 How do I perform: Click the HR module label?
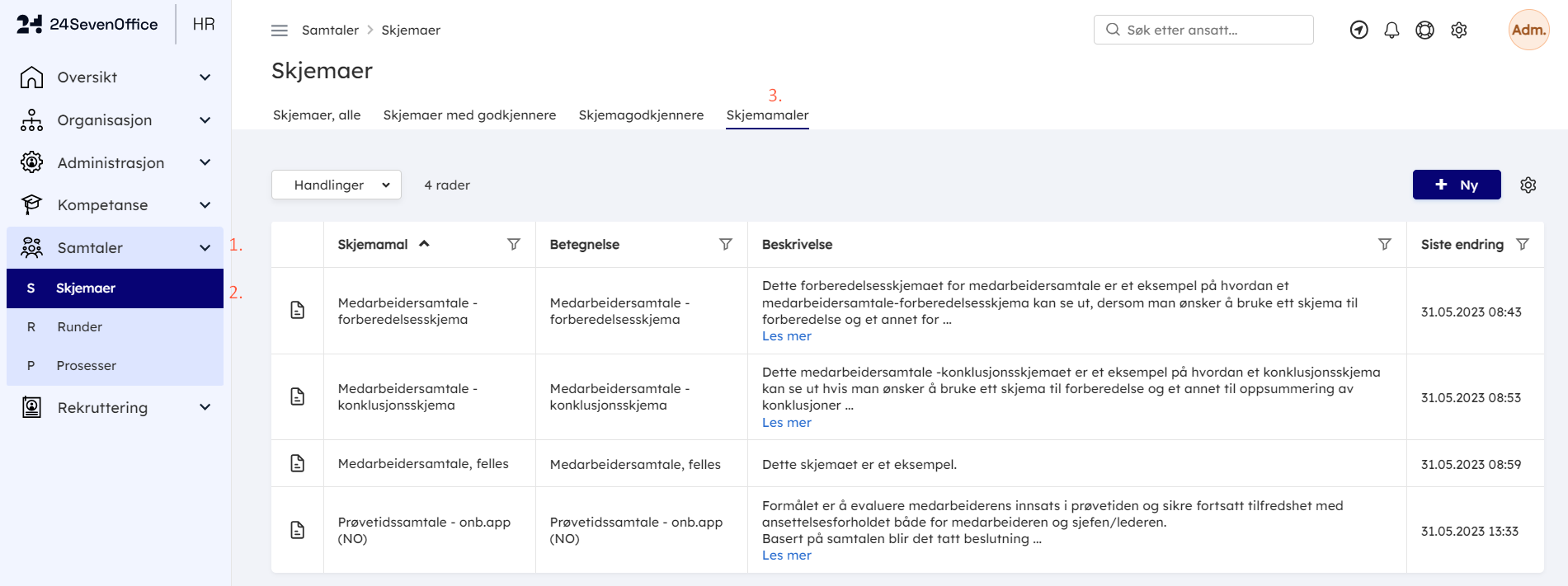[x=204, y=24]
